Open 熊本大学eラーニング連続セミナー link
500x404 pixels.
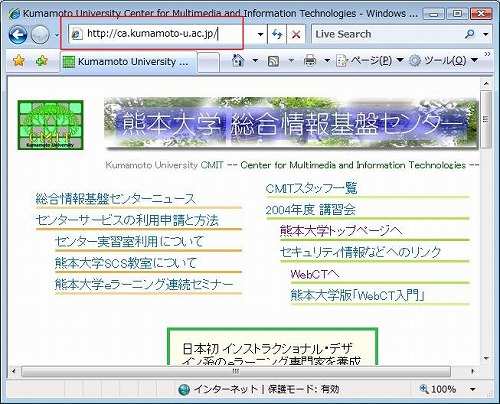(x=144, y=284)
